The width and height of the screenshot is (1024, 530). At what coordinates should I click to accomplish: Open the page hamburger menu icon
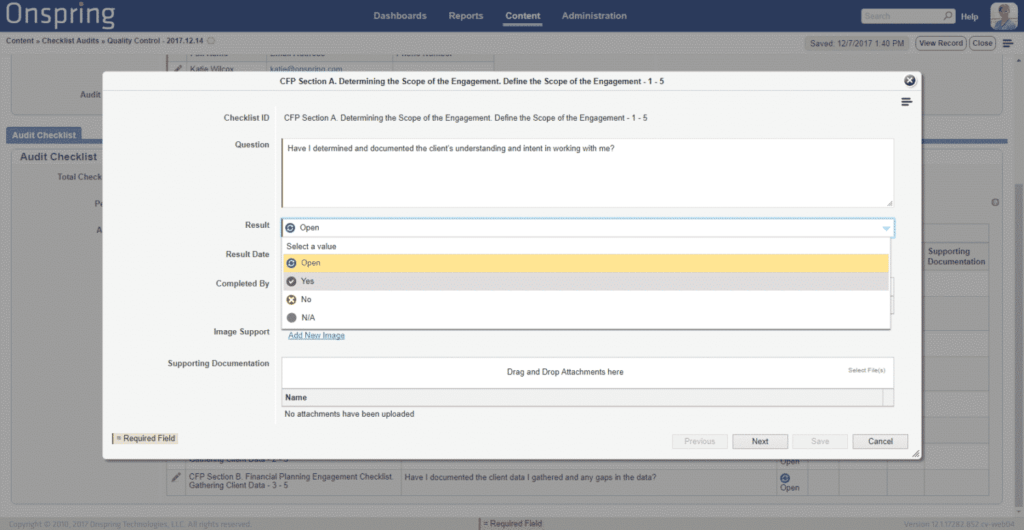[x=1008, y=43]
